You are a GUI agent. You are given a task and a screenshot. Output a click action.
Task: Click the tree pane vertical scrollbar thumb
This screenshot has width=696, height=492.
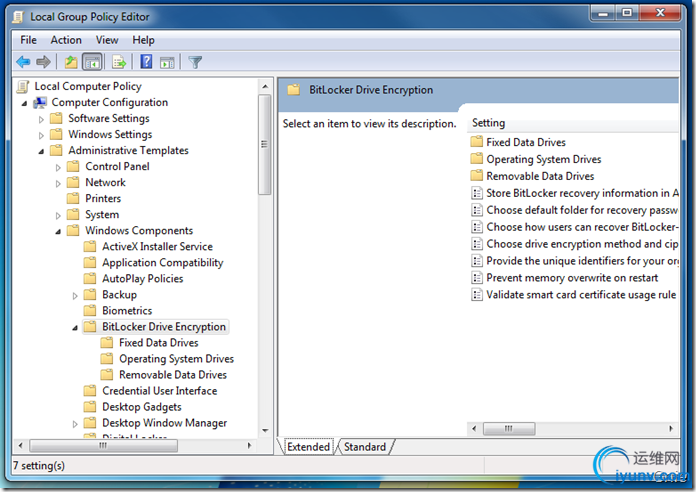pos(265,144)
